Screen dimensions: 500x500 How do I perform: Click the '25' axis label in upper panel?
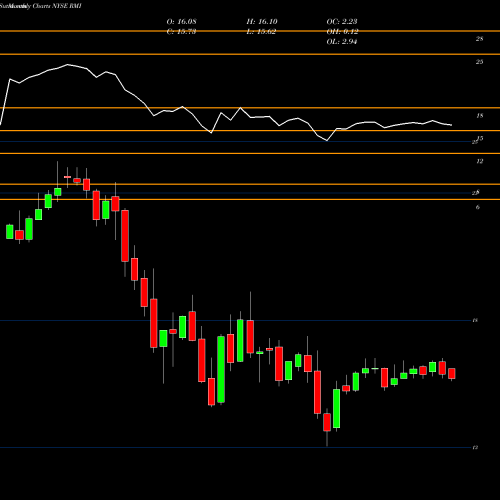pyautogui.click(x=479, y=62)
